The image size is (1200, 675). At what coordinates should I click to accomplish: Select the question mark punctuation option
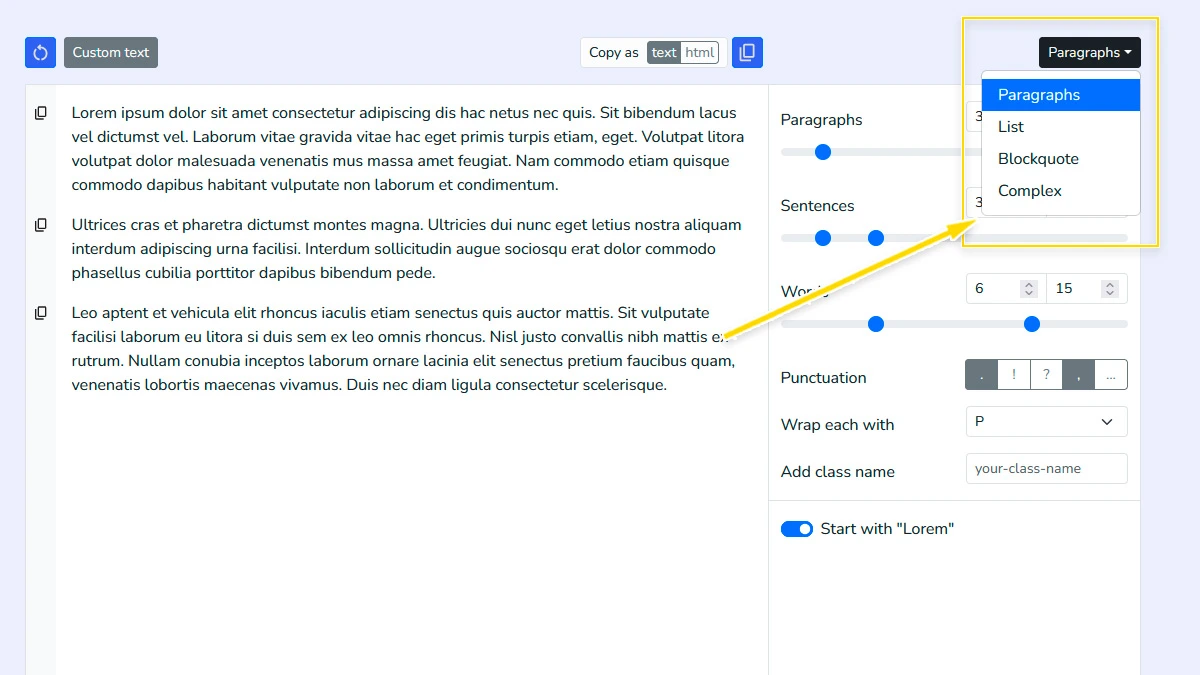tap(1045, 374)
